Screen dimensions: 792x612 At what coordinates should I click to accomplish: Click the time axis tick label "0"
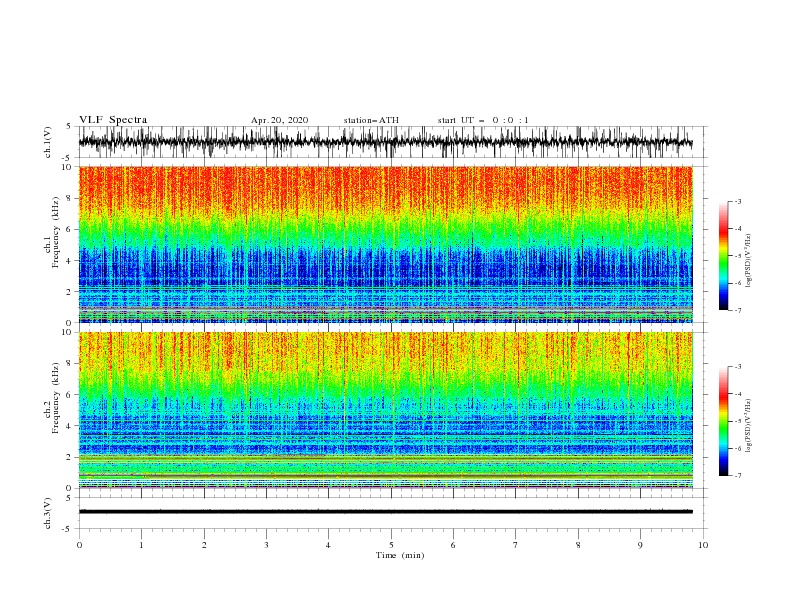pos(79,545)
